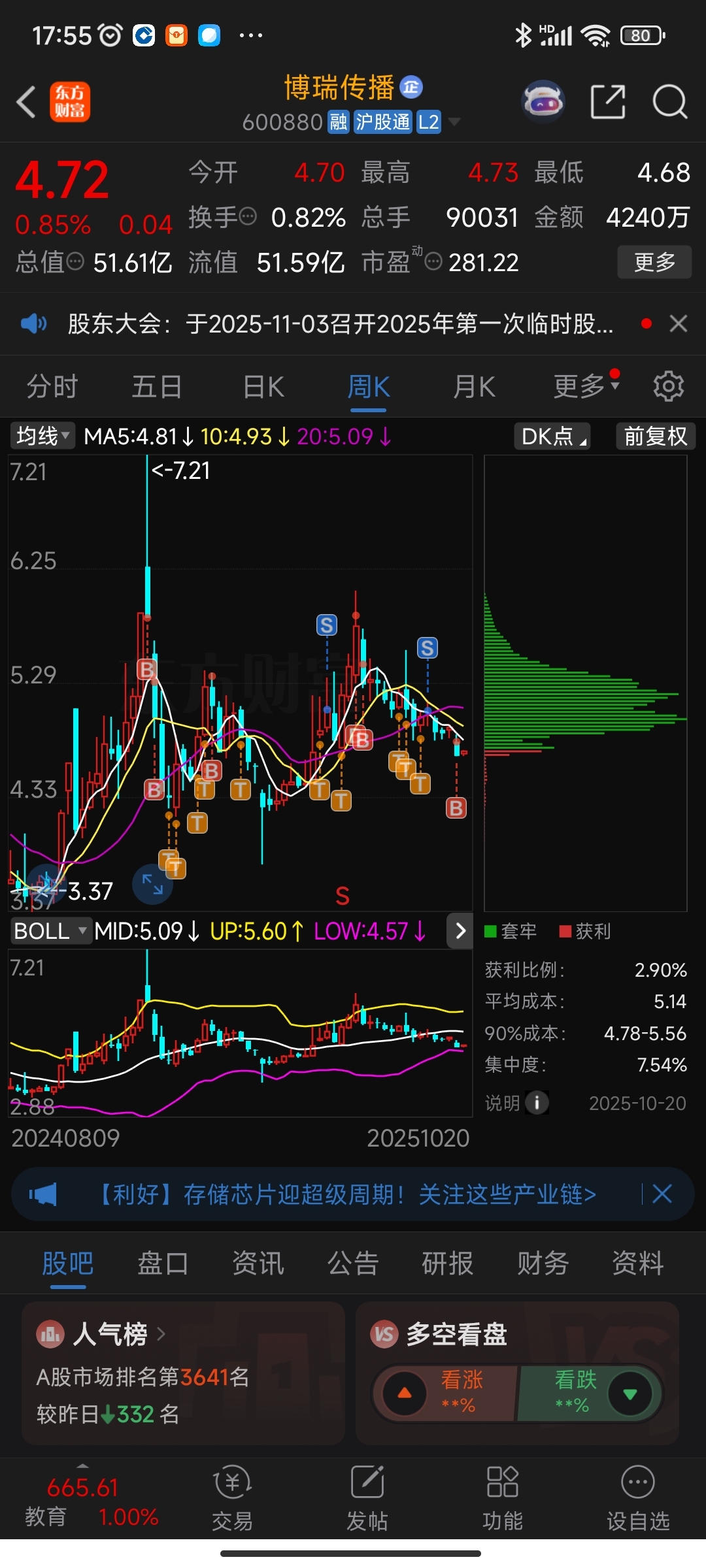This screenshot has width=706, height=1568.
Task: Tap the back arrow icon
Action: coord(26,103)
